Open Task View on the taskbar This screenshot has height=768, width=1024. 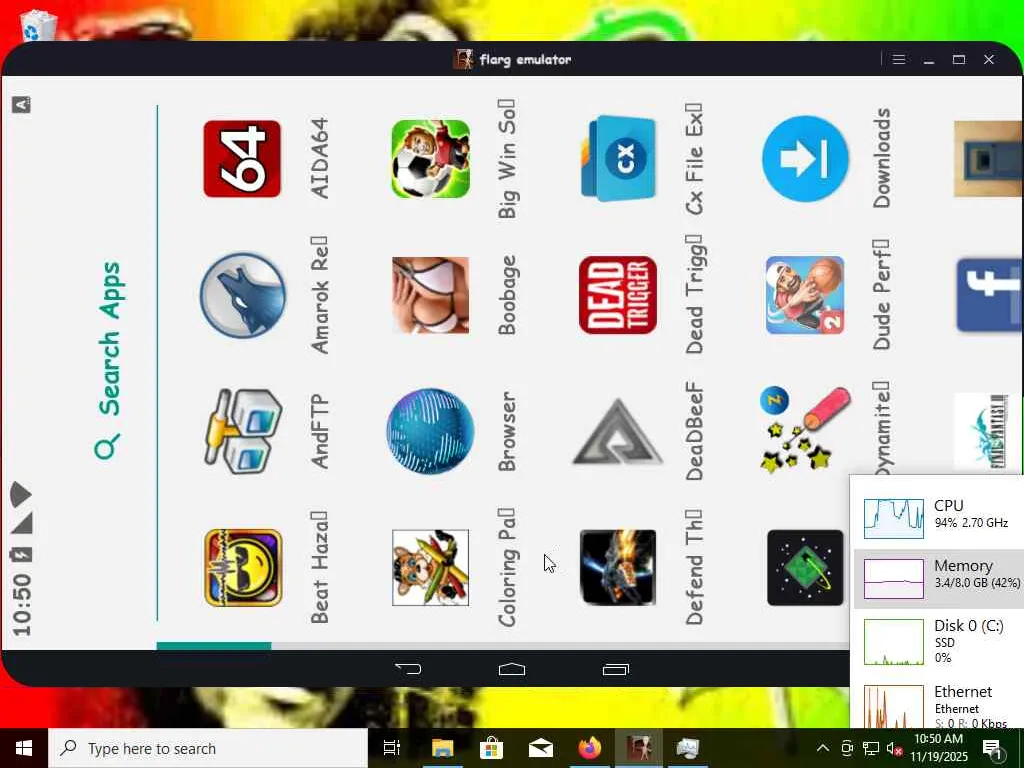(392, 748)
